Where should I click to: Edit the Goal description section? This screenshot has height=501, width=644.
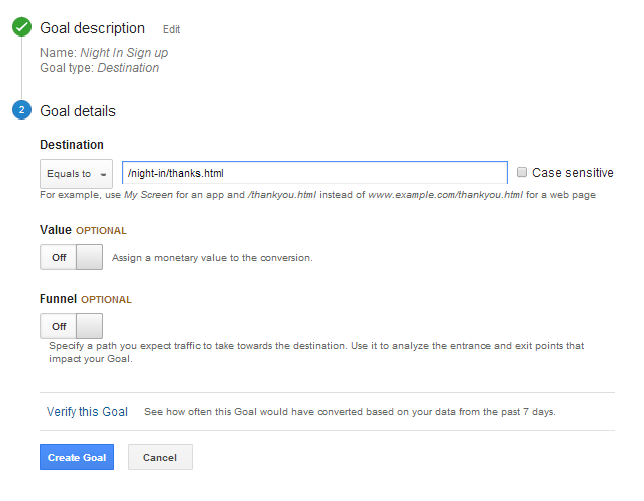pos(171,29)
